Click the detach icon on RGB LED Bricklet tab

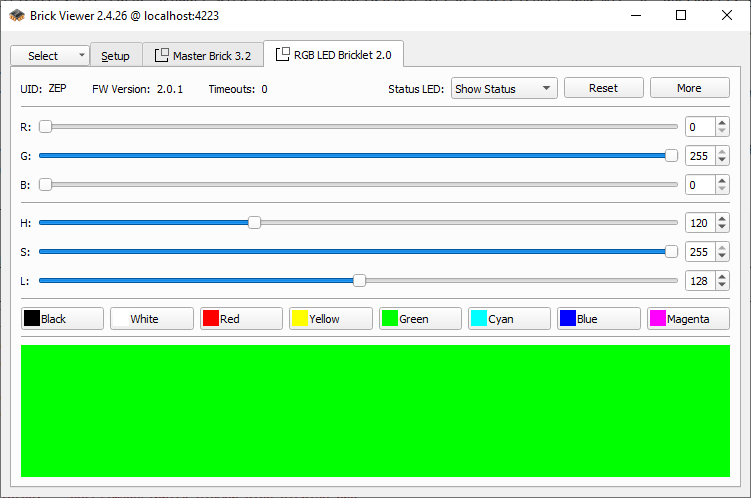283,55
